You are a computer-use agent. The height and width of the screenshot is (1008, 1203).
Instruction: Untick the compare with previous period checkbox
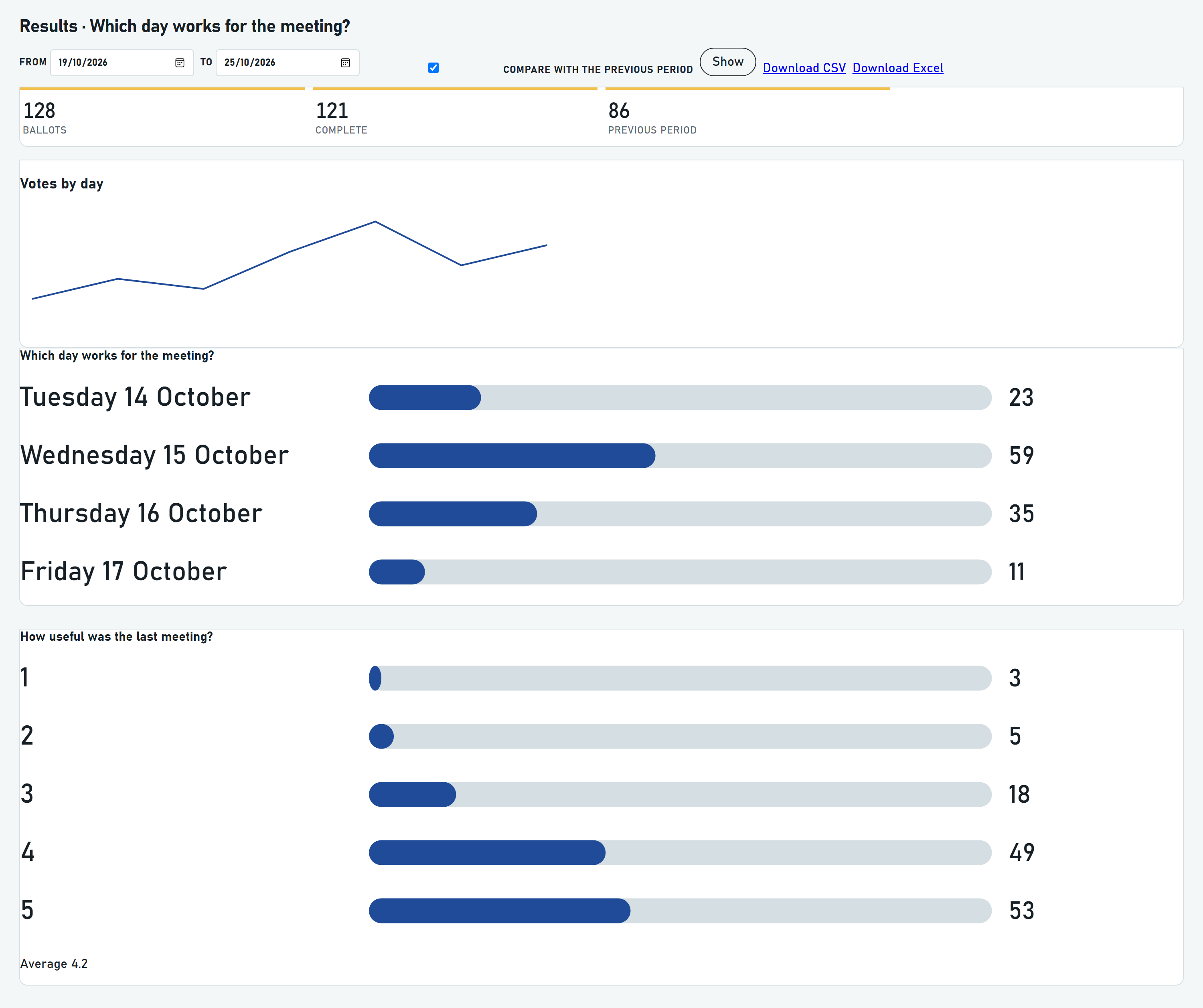coord(433,68)
